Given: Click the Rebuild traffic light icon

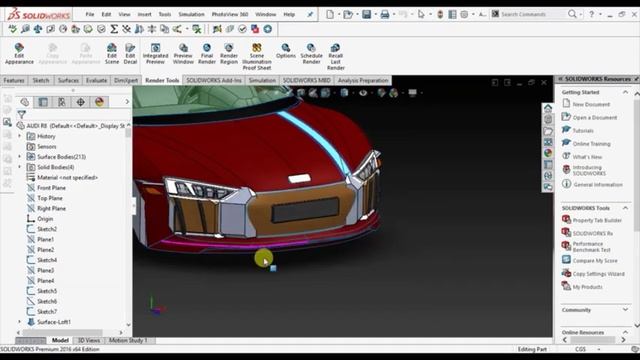Looking at the screenshot, I should [x=440, y=15].
